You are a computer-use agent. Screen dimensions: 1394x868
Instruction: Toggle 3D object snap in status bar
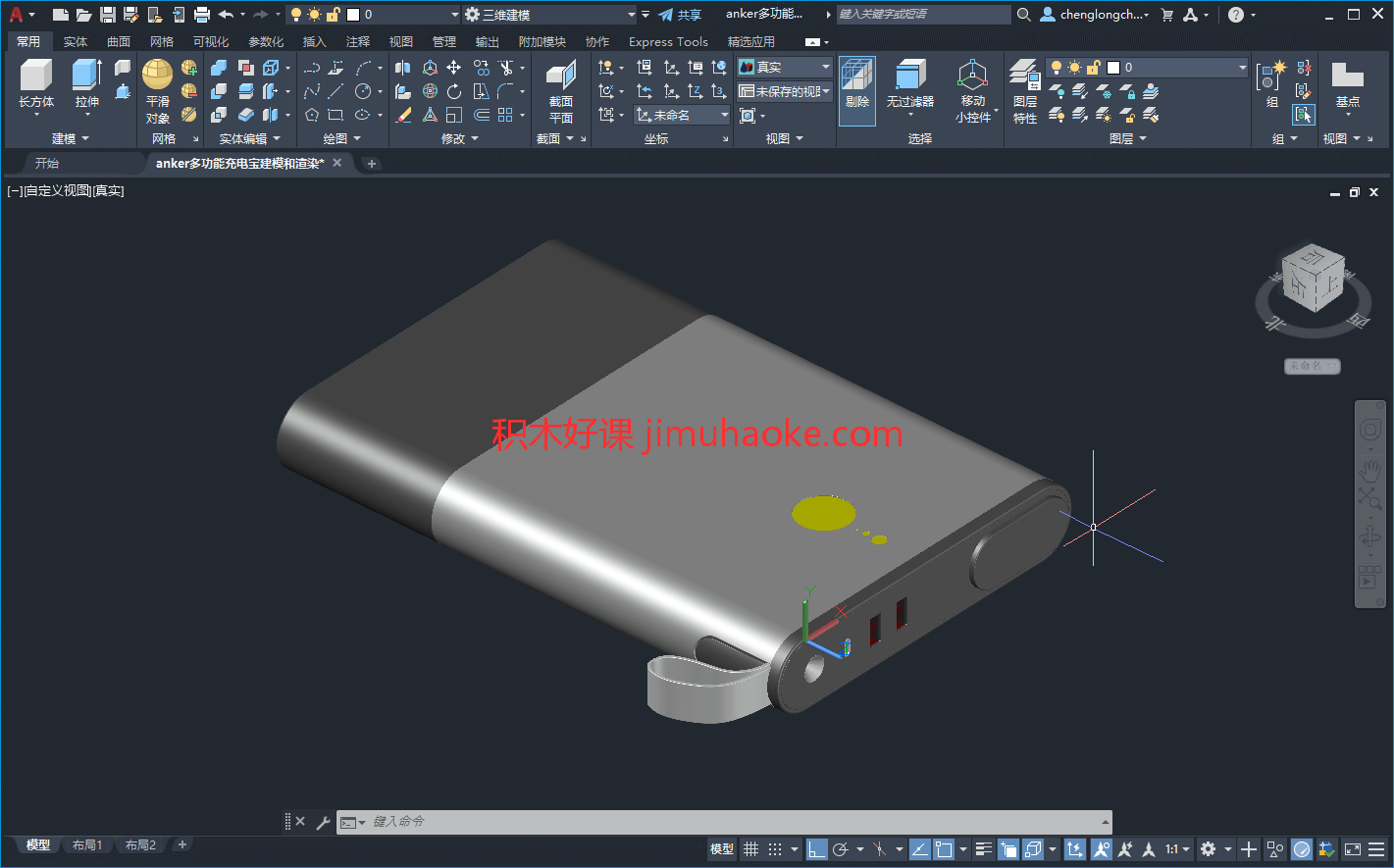pos(1032,849)
